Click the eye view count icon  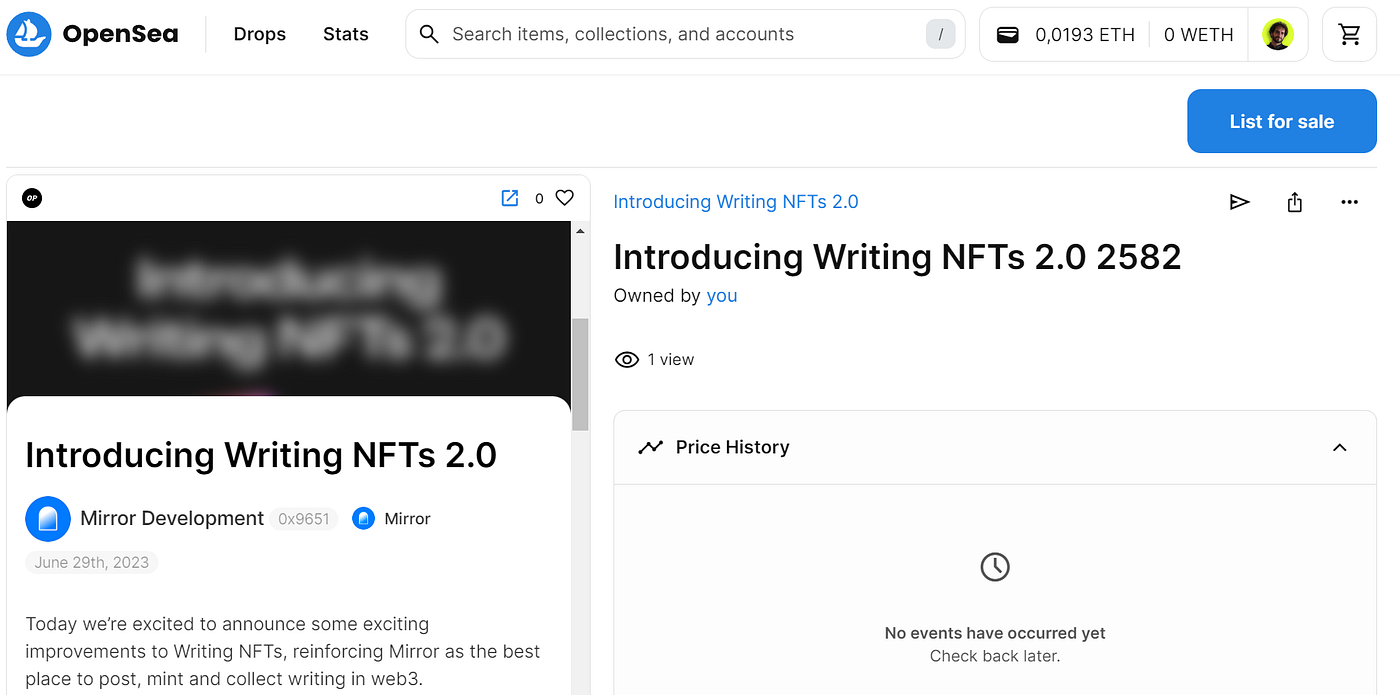point(627,360)
